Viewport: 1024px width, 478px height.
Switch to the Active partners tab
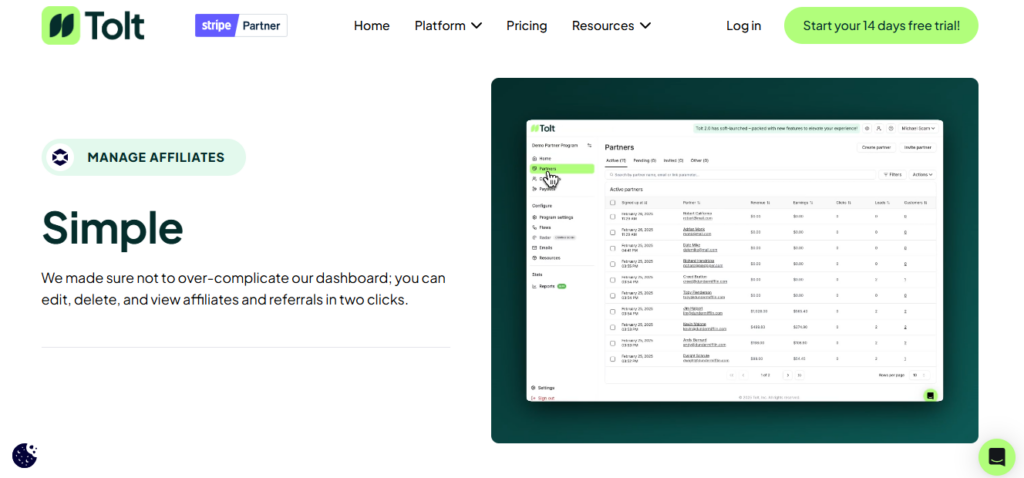(616, 161)
